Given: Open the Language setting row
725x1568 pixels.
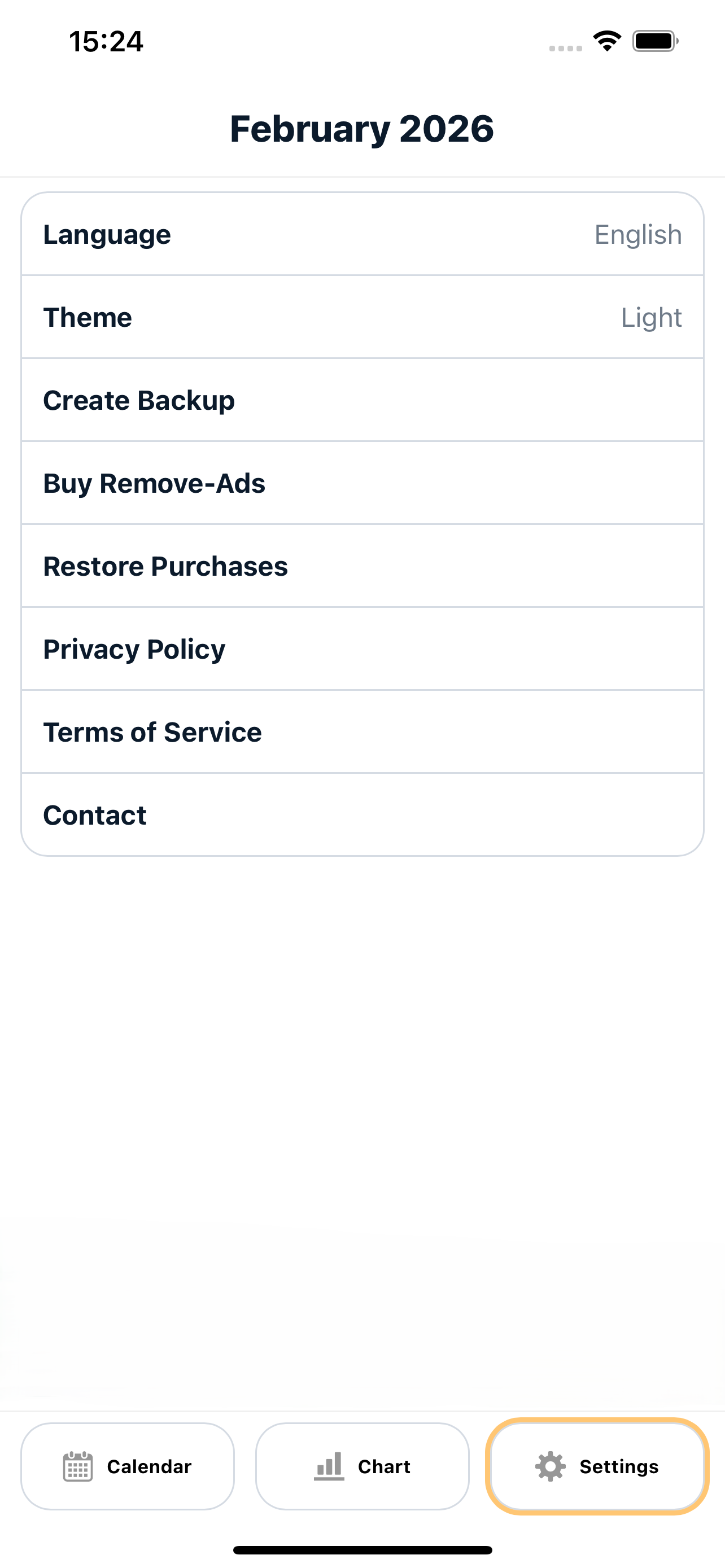Looking at the screenshot, I should [x=362, y=234].
